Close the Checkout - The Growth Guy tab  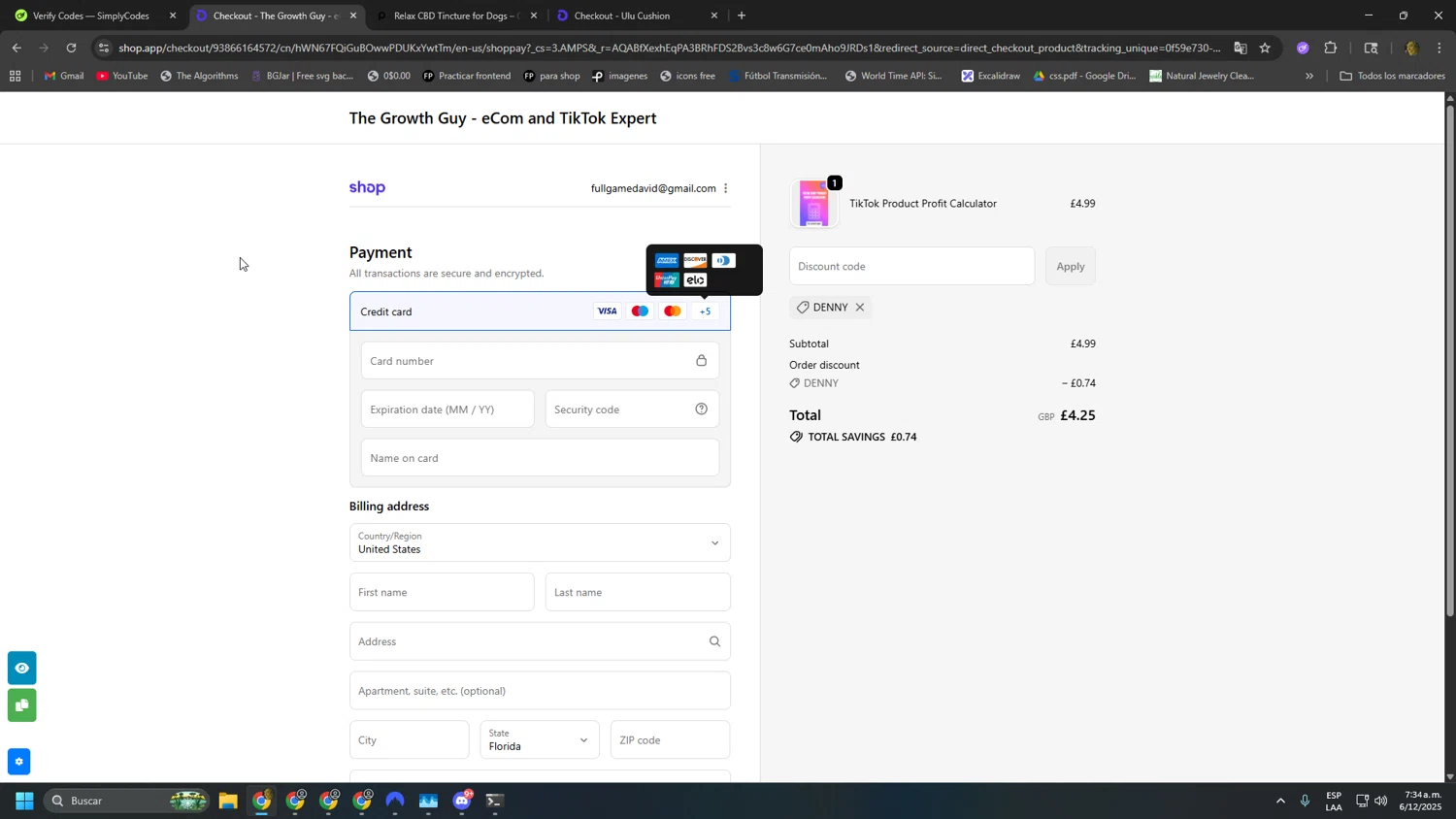pyautogui.click(x=353, y=16)
